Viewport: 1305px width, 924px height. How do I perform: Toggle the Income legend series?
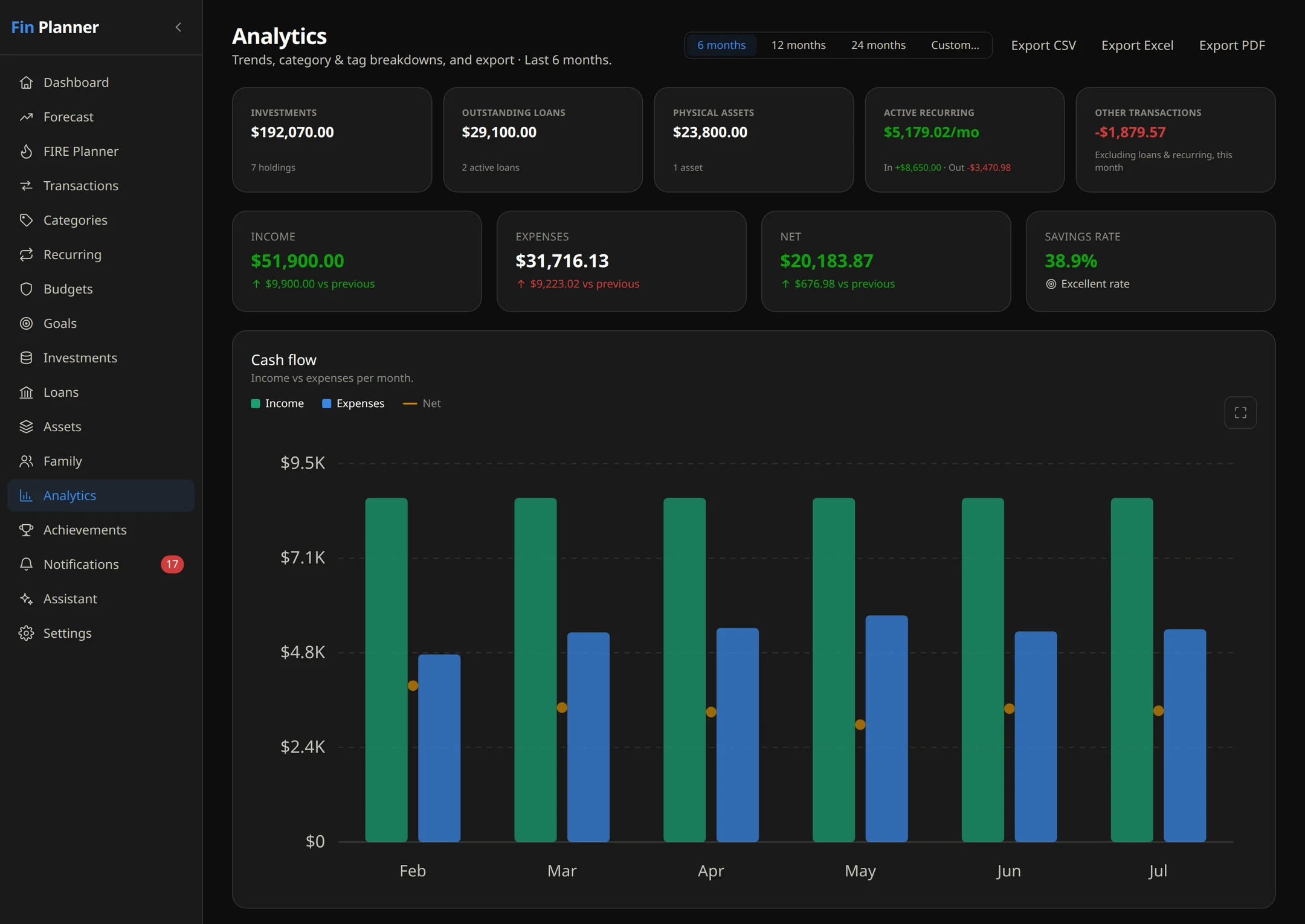[x=277, y=403]
